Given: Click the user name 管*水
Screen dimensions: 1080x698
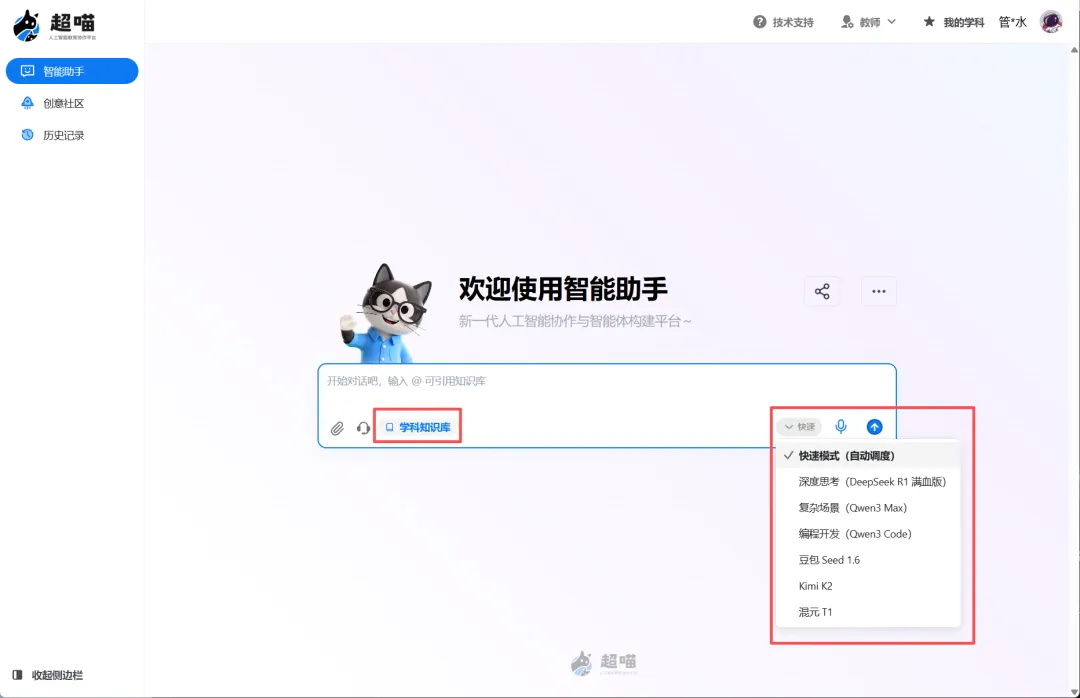Looking at the screenshot, I should [1012, 22].
